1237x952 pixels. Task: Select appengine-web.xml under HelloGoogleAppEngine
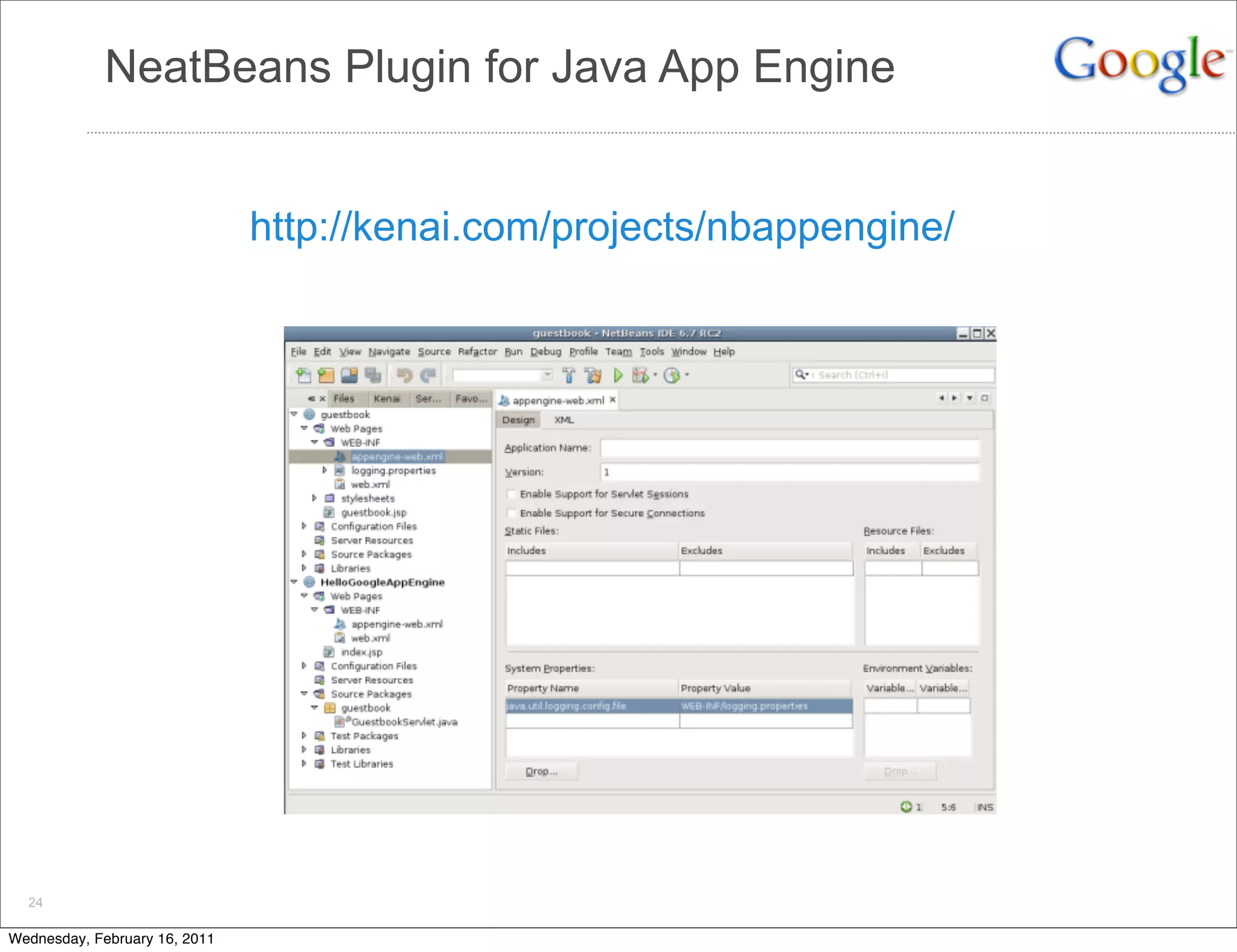click(397, 624)
